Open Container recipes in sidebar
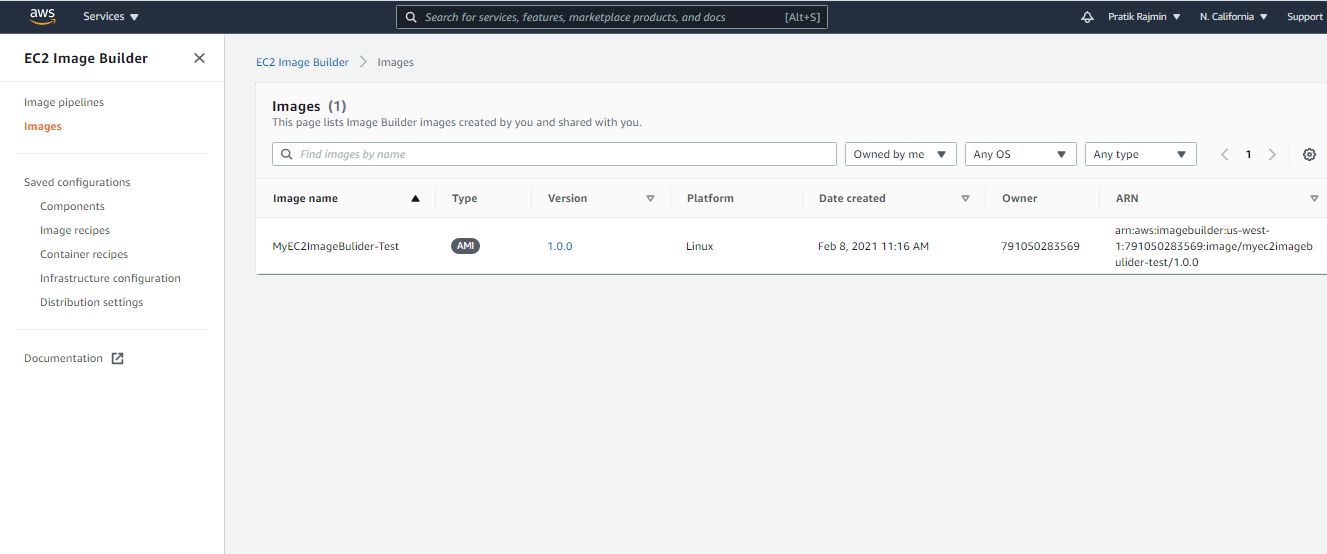 pyautogui.click(x=84, y=254)
